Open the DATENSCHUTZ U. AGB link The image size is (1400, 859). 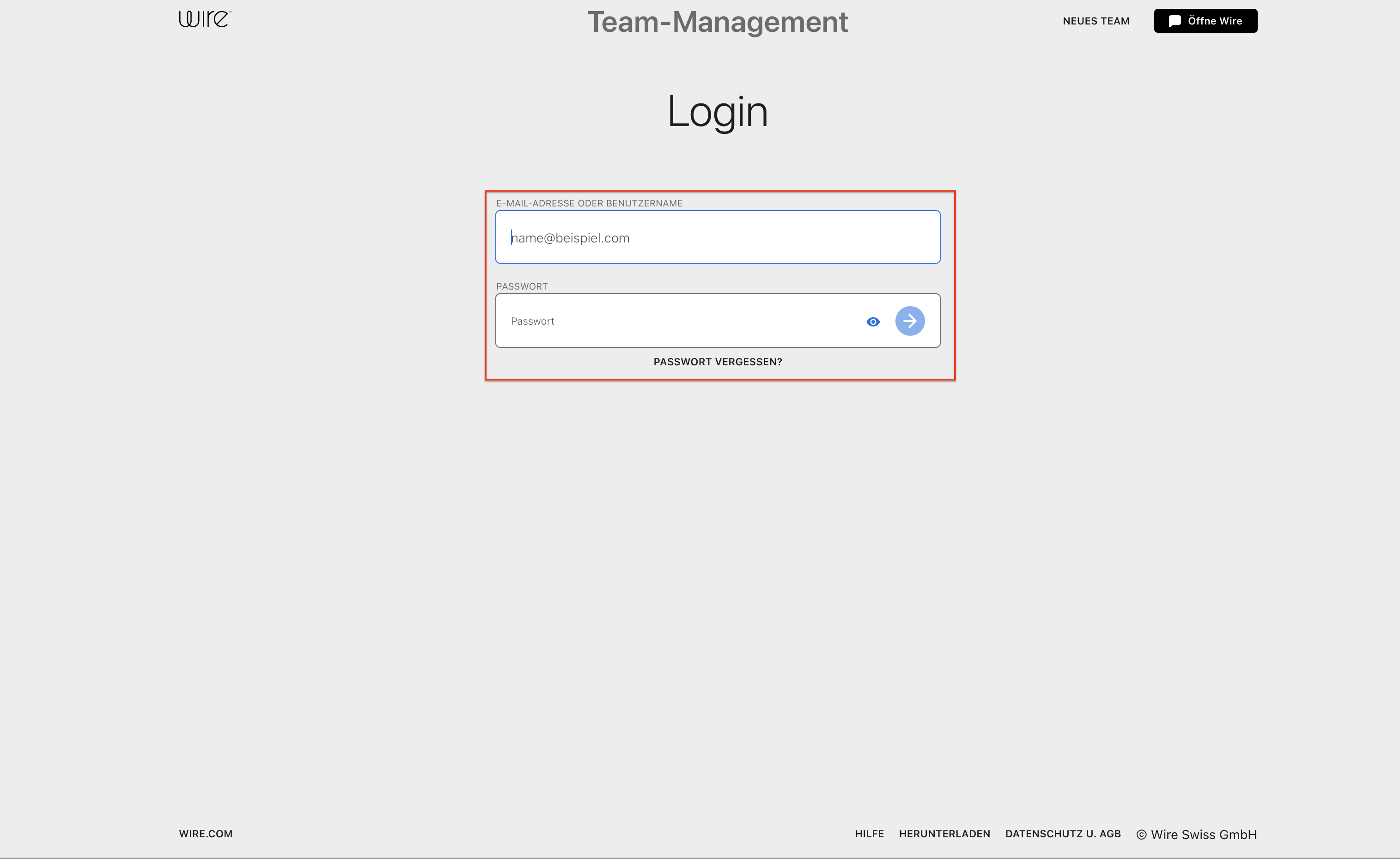1063,834
